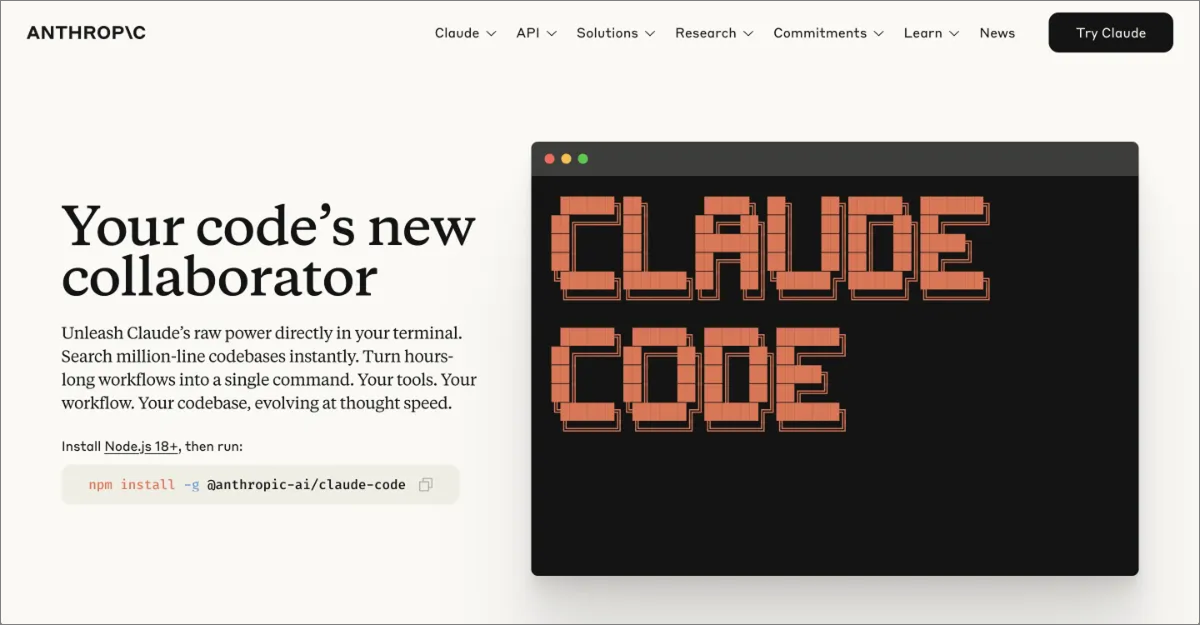Open the Commitments menu

[828, 33]
